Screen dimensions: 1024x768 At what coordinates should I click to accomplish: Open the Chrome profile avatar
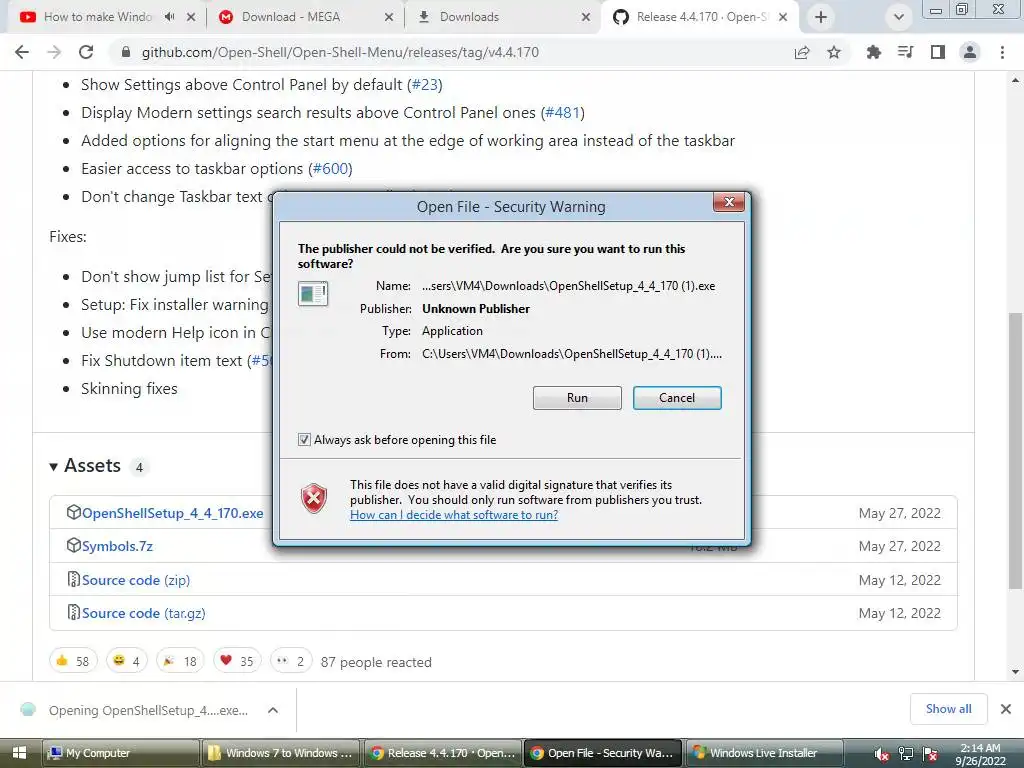click(970, 52)
